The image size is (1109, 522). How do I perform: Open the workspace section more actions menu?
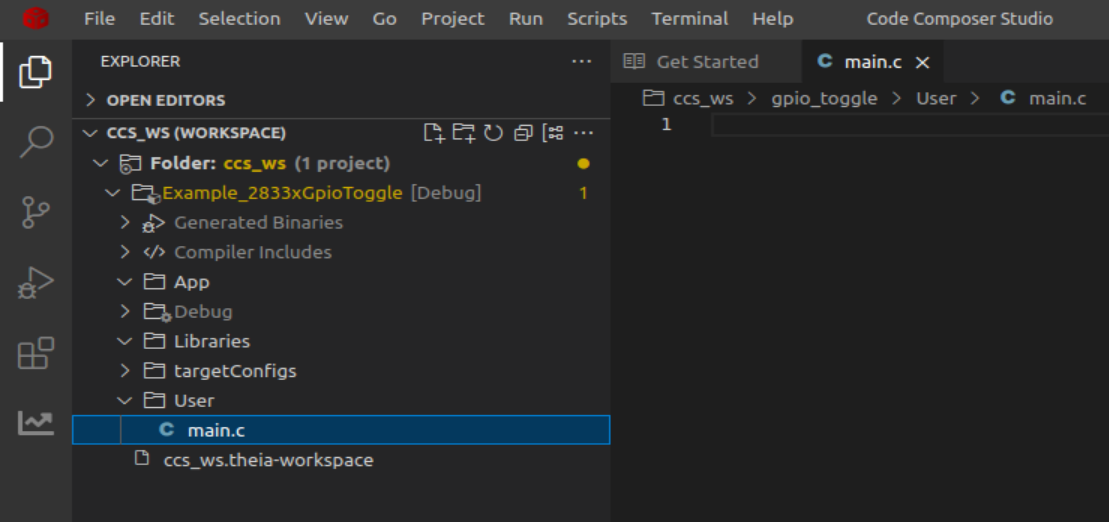point(583,133)
